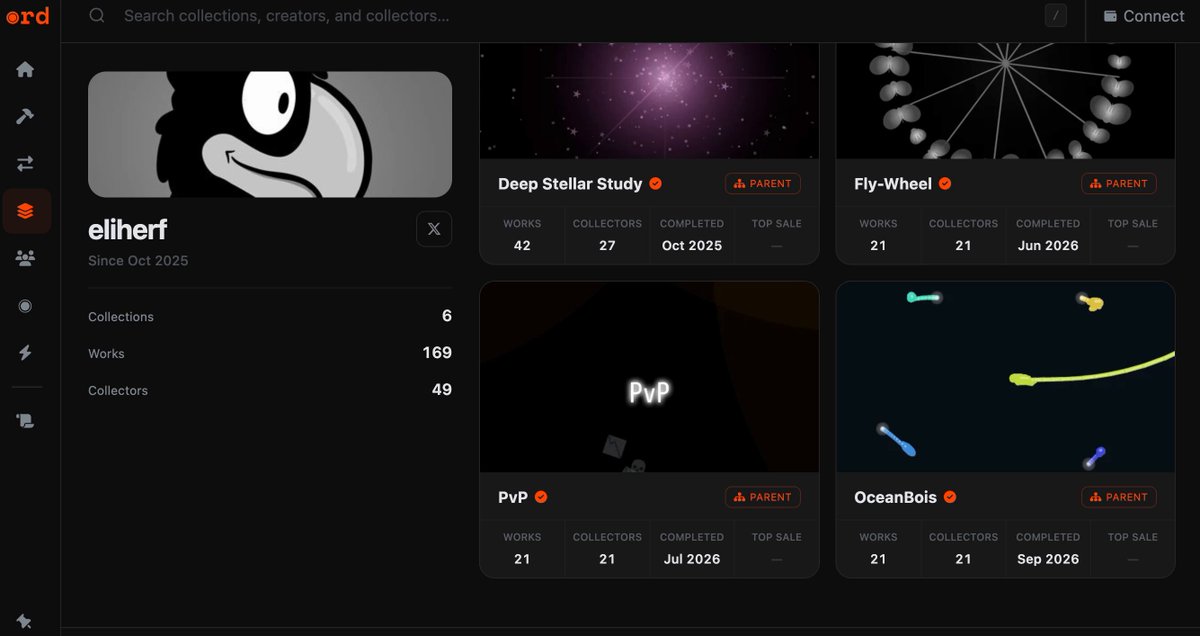The width and height of the screenshot is (1200, 636).
Task: Open the Deep Stellar Study collection title
Action: [x=570, y=184]
